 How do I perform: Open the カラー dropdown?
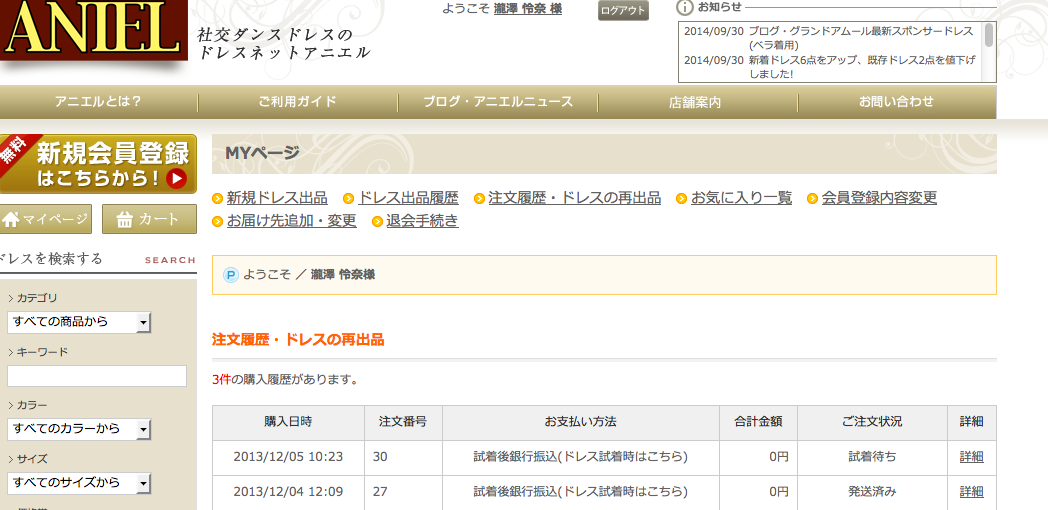pyautogui.click(x=79, y=428)
